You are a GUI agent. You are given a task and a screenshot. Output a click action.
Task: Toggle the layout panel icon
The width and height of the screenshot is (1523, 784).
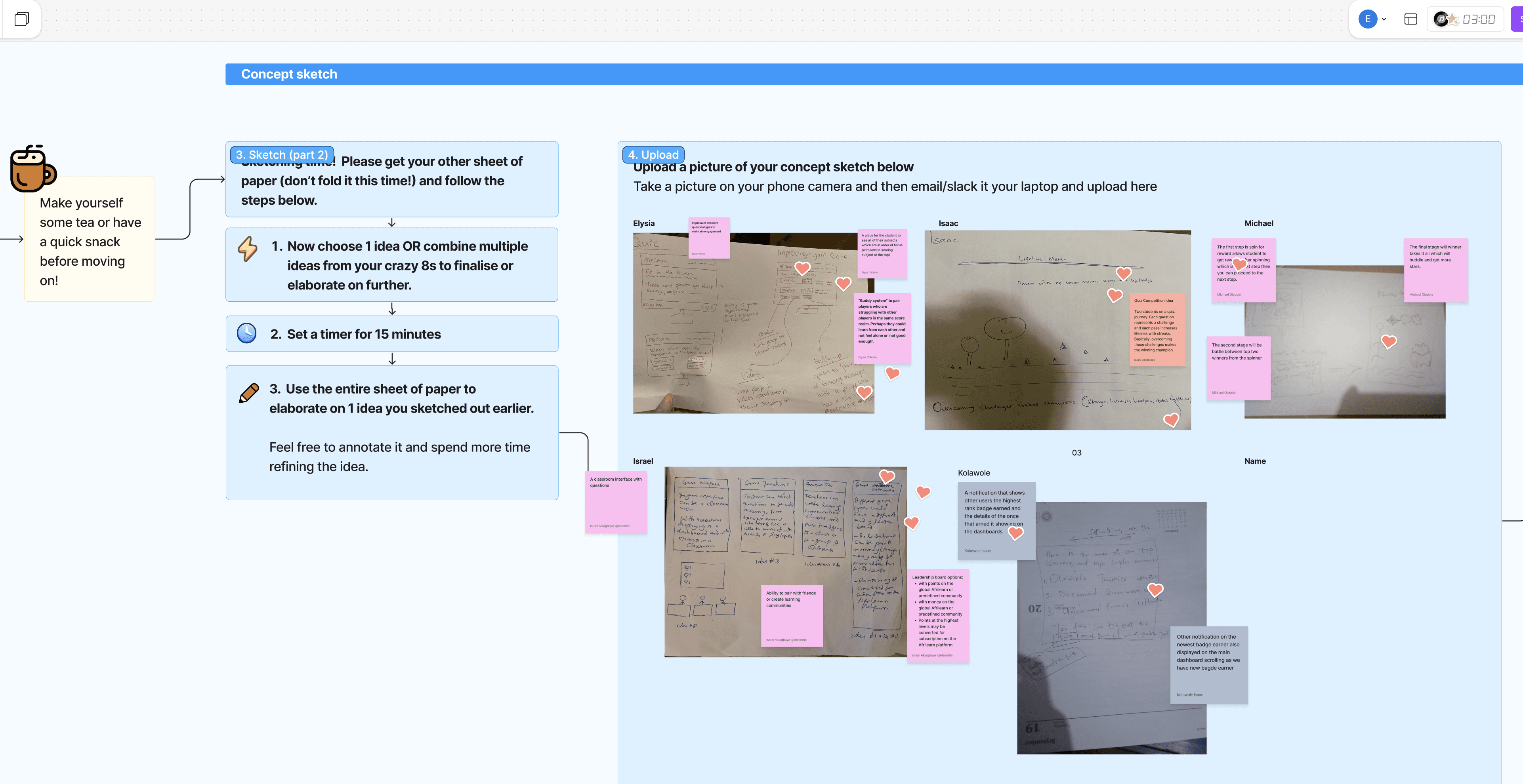1410,19
